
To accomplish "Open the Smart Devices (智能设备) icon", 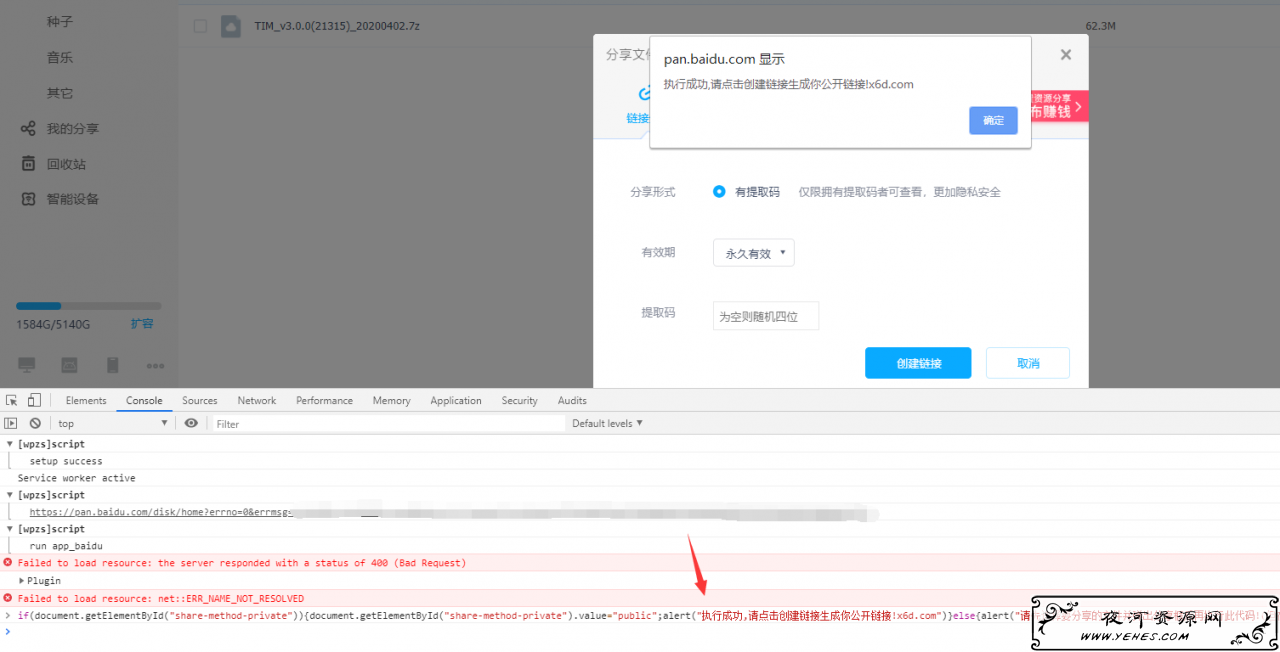I will (x=29, y=199).
